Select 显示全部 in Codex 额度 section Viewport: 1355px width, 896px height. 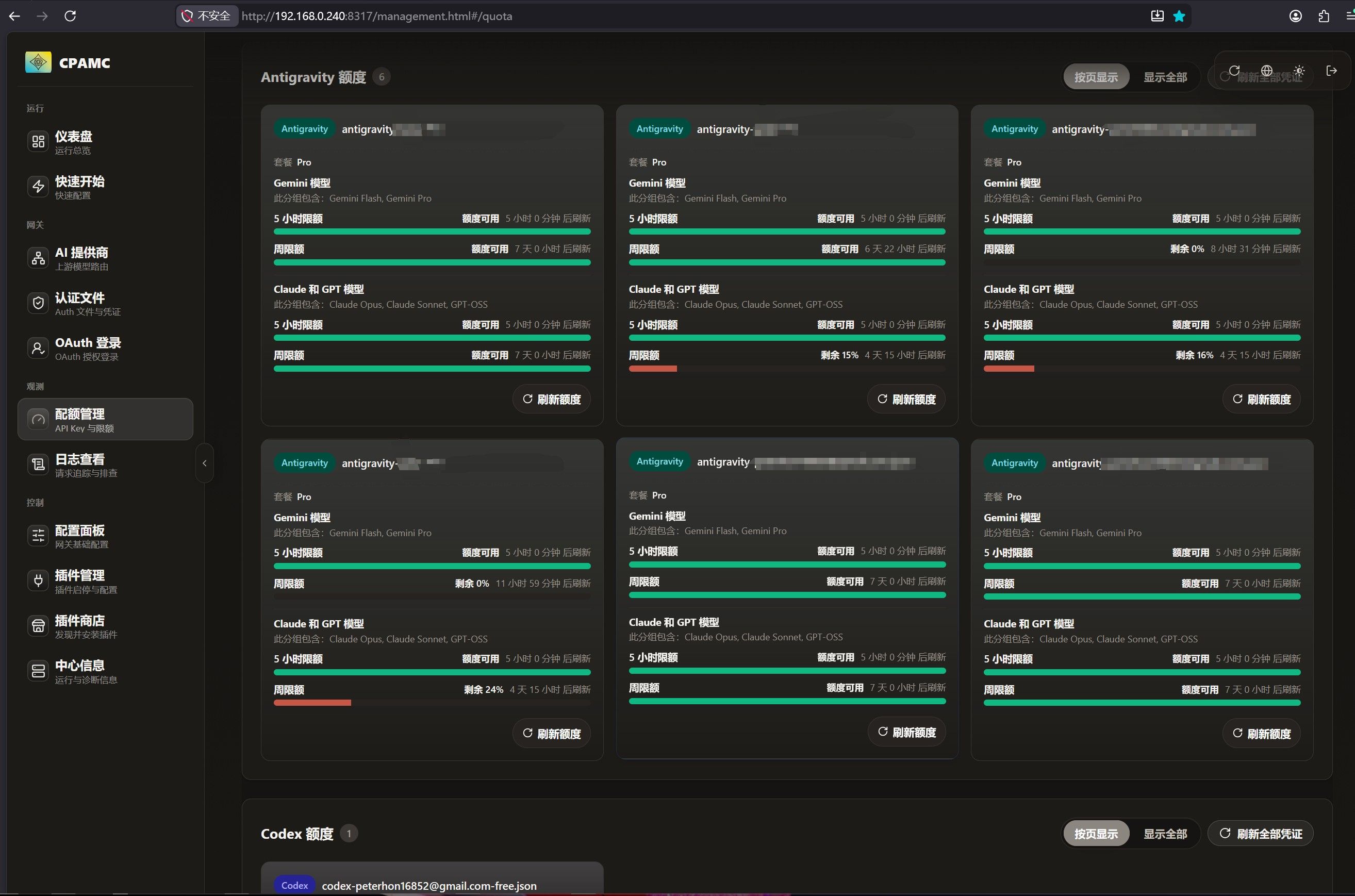coord(1165,834)
